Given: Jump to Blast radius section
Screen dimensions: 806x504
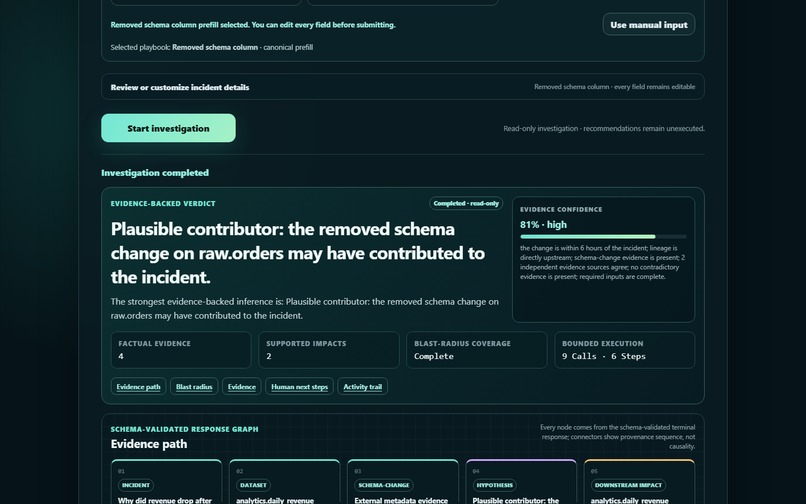Looking at the screenshot, I should tap(194, 387).
